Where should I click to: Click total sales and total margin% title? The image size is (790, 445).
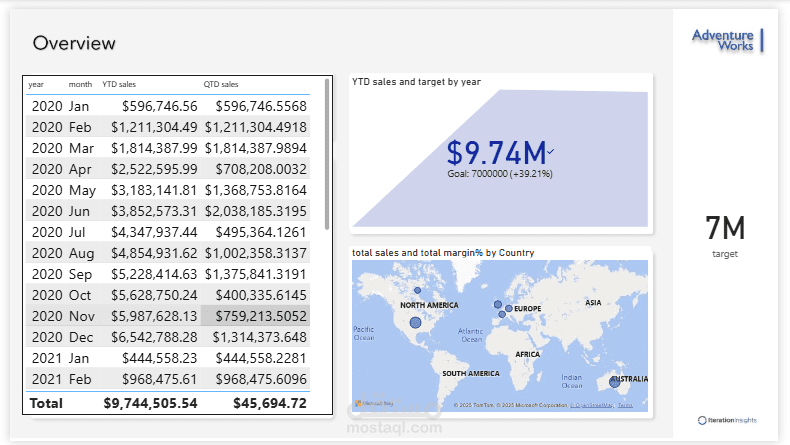(443, 252)
